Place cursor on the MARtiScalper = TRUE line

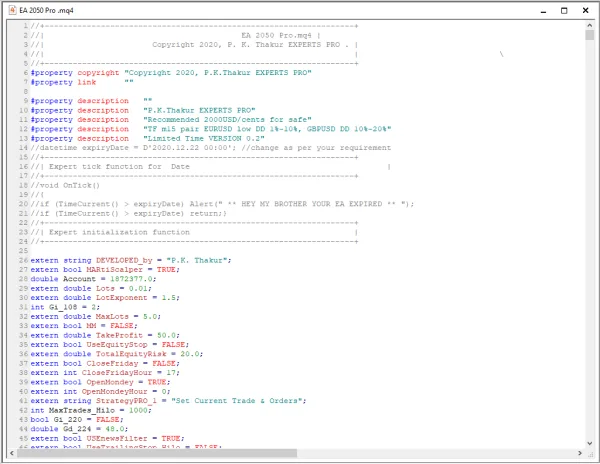click(x=104, y=270)
